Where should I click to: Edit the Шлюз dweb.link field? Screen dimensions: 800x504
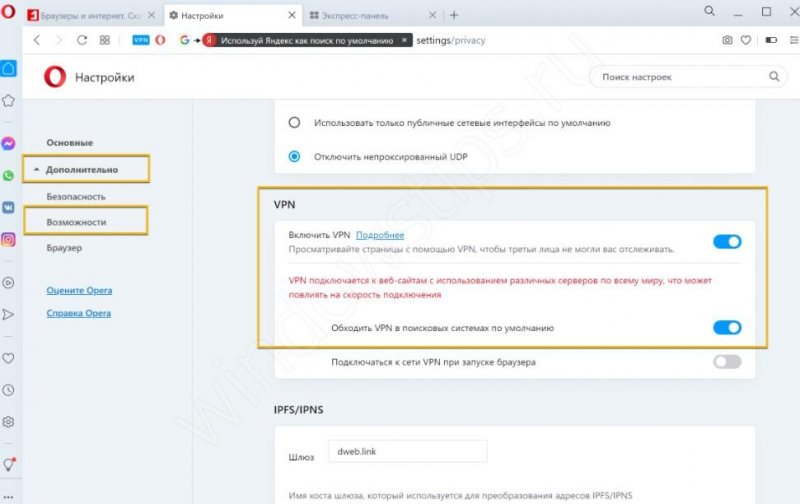click(408, 451)
